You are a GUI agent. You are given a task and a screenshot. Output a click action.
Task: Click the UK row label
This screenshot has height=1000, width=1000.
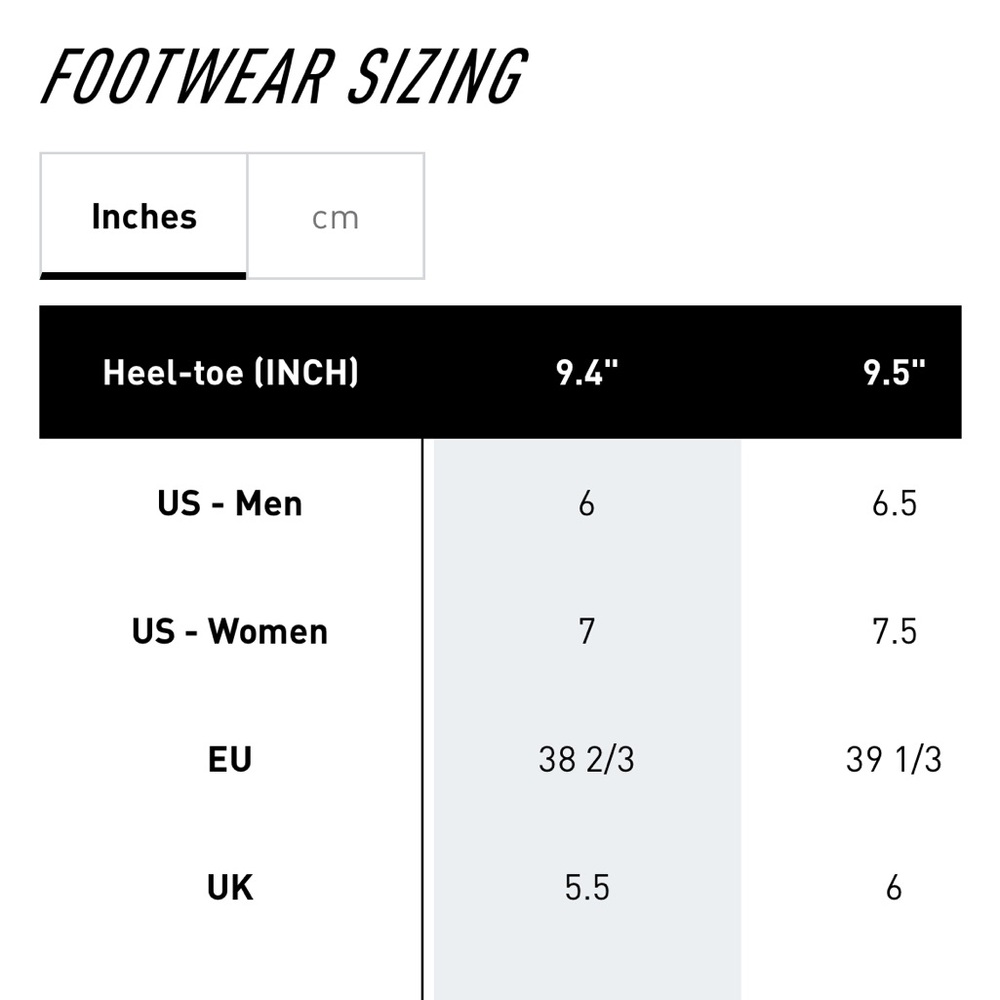(x=230, y=887)
